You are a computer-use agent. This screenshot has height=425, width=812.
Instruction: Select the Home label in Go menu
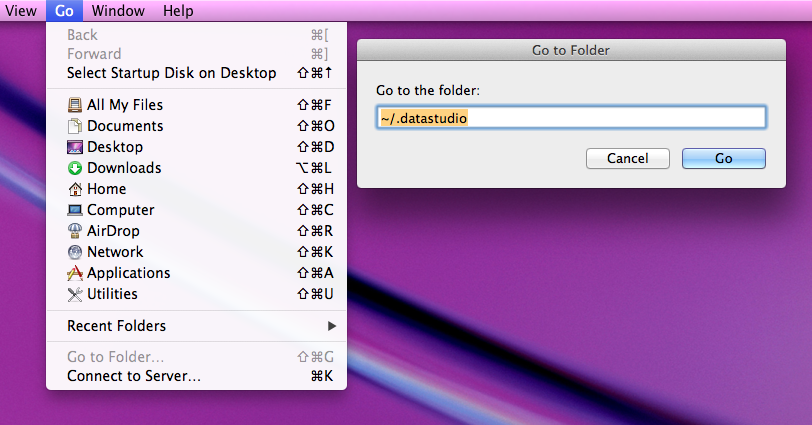[107, 189]
